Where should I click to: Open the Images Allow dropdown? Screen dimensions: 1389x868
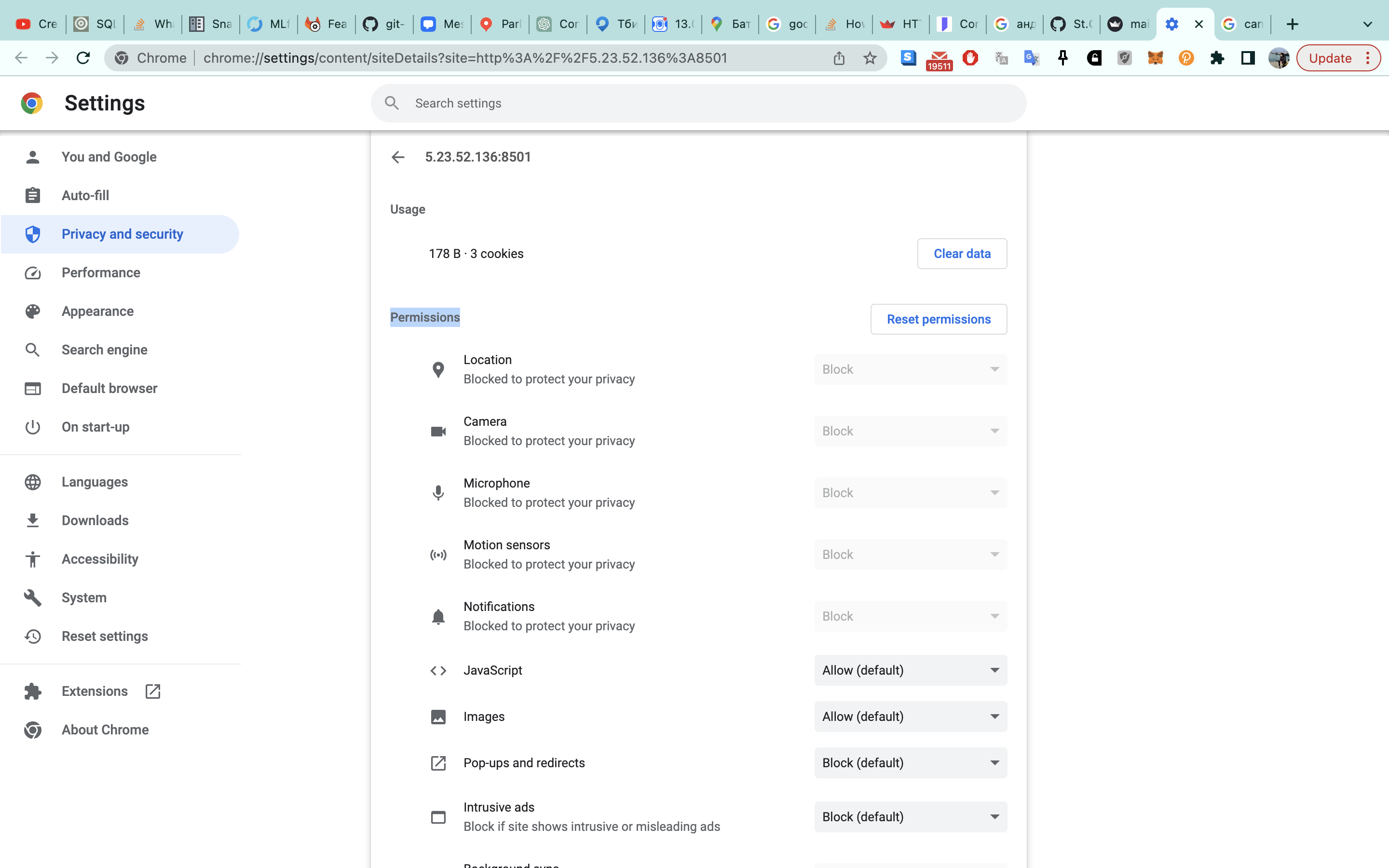(910, 717)
